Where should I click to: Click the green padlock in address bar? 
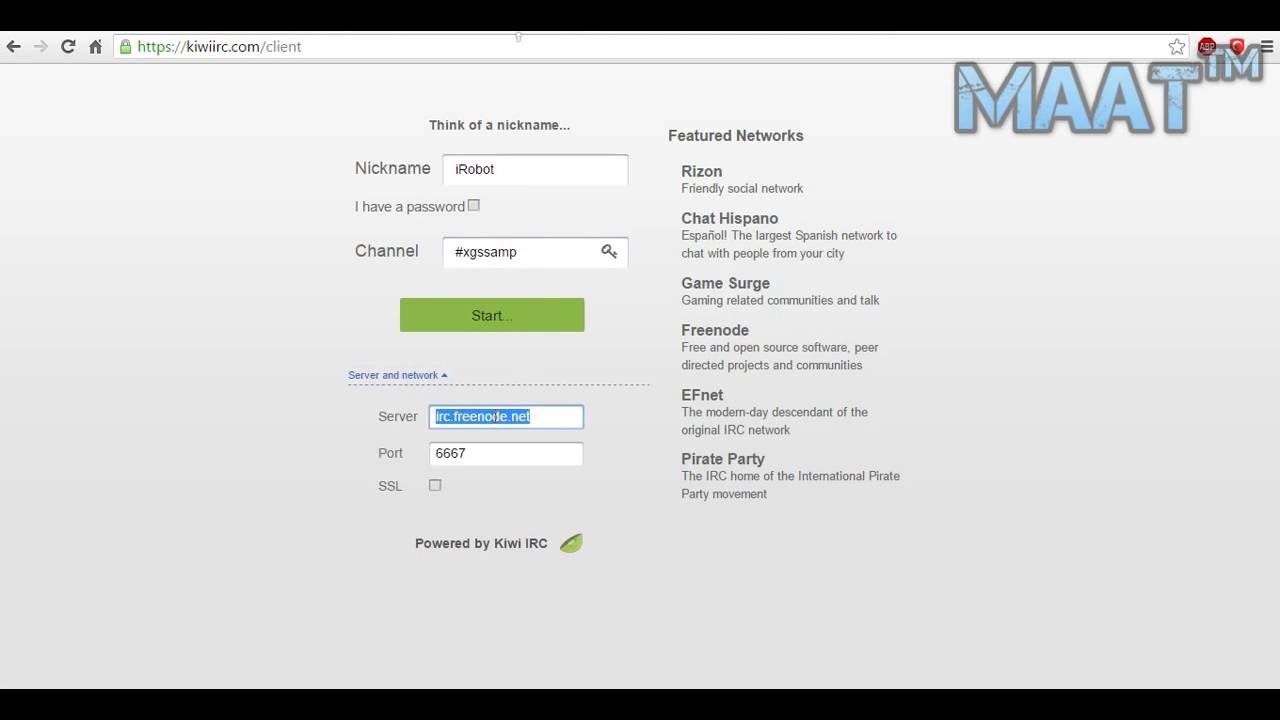125,47
